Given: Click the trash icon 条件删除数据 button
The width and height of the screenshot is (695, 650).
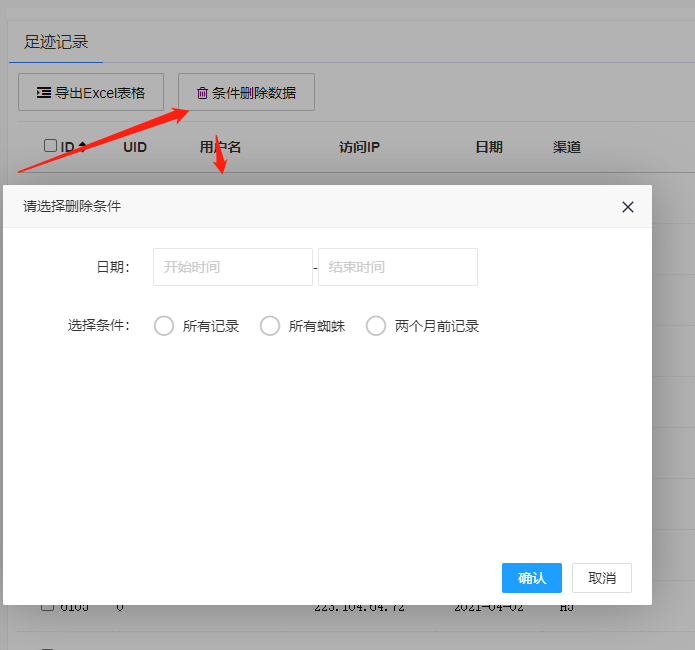Looking at the screenshot, I should tap(246, 93).
